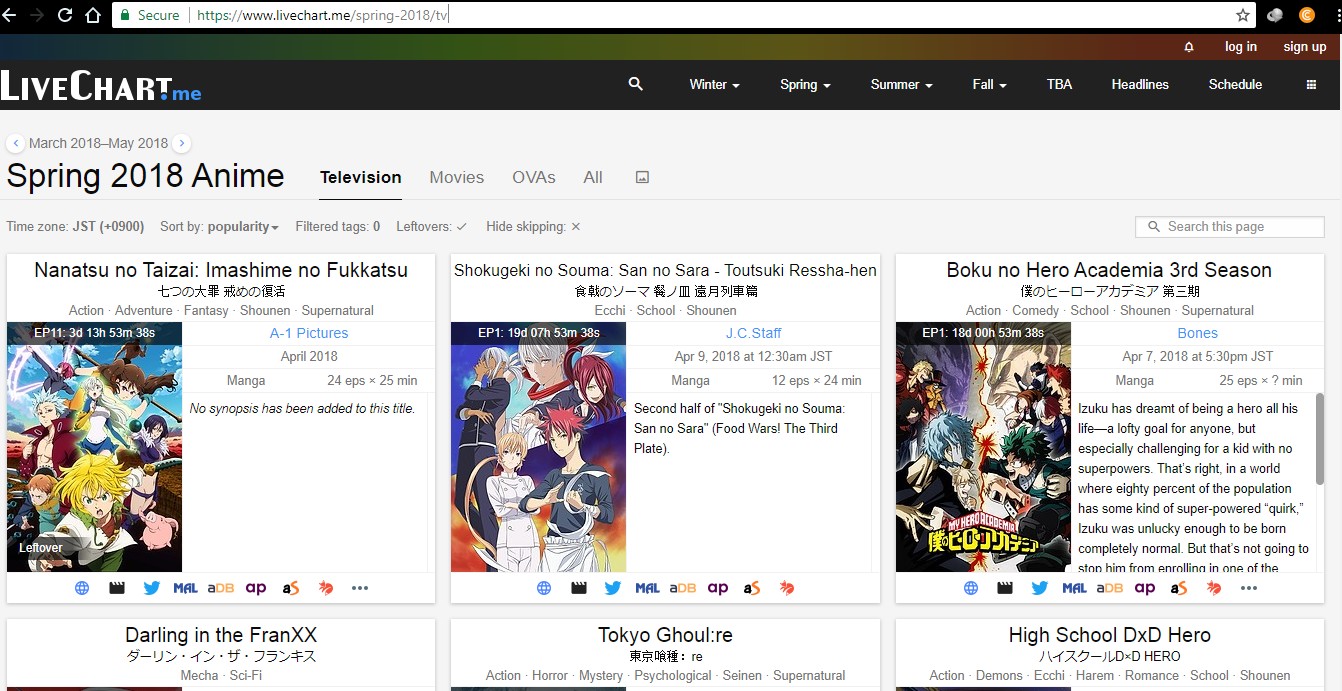Click the Search this page field
The image size is (1342, 691).
[1230, 227]
